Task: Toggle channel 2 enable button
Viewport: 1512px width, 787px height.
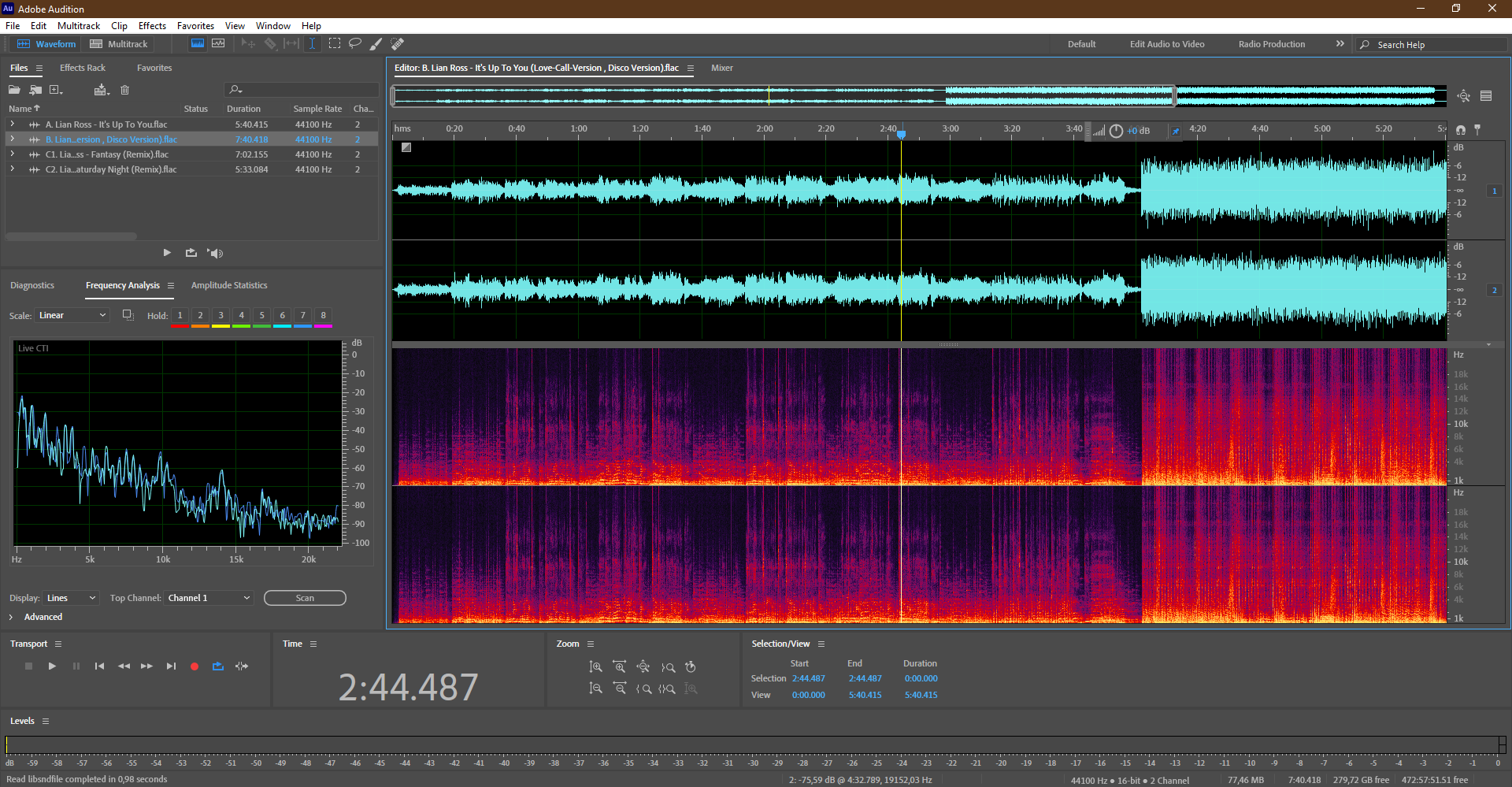Action: point(1495,291)
